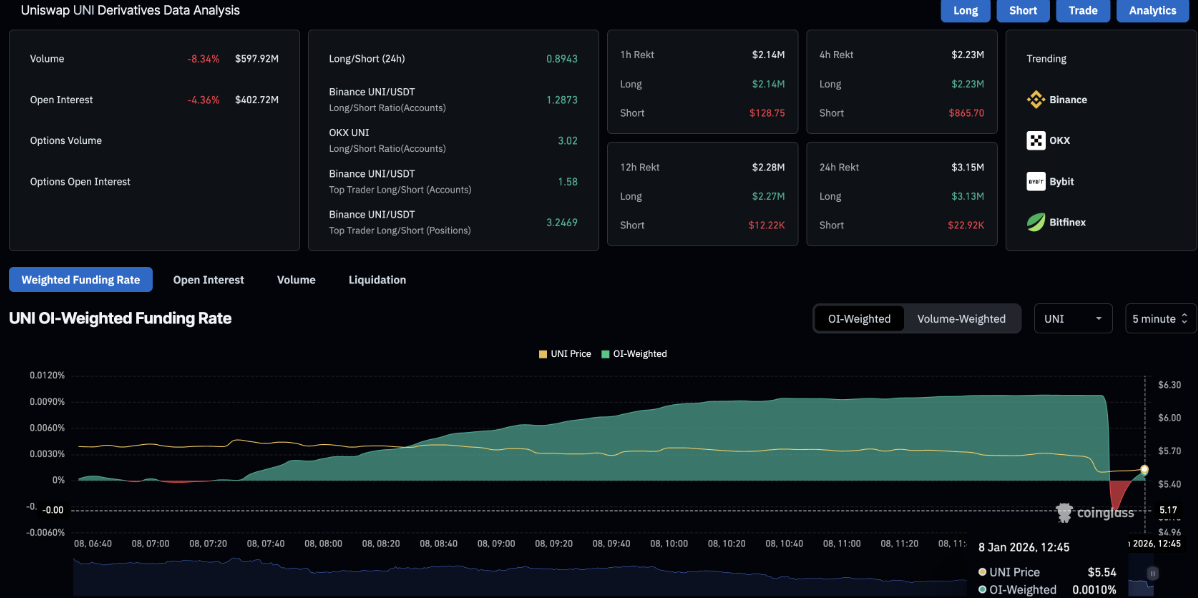The width and height of the screenshot is (1198, 598).
Task: Expand the 5 minute interval selector
Action: pos(1160,319)
